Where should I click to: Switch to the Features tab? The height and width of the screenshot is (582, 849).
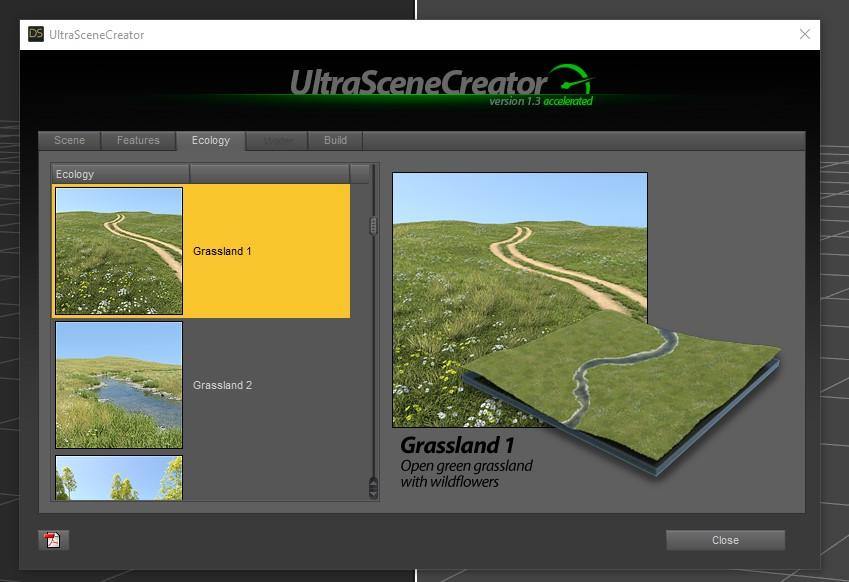[138, 140]
